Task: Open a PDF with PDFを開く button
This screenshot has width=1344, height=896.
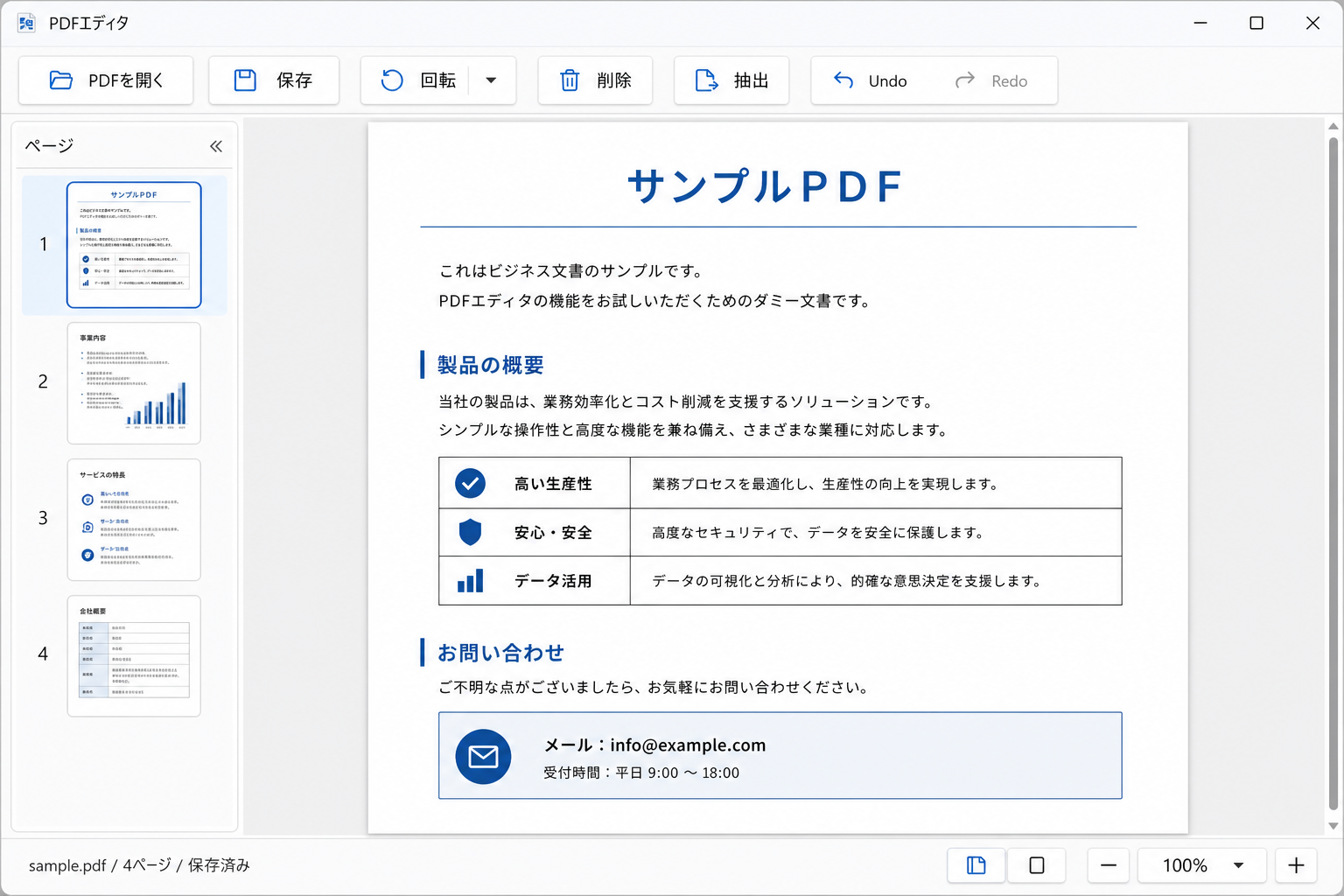Action: point(106,80)
